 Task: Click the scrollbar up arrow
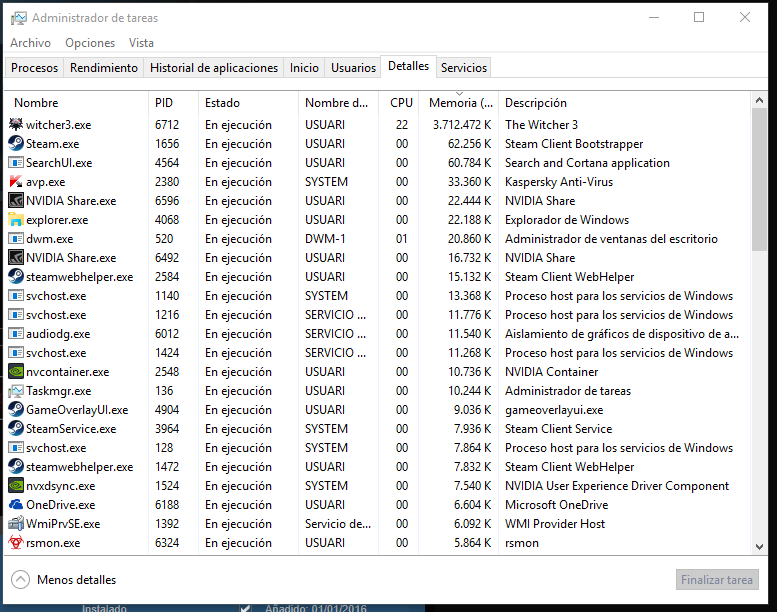click(x=759, y=100)
